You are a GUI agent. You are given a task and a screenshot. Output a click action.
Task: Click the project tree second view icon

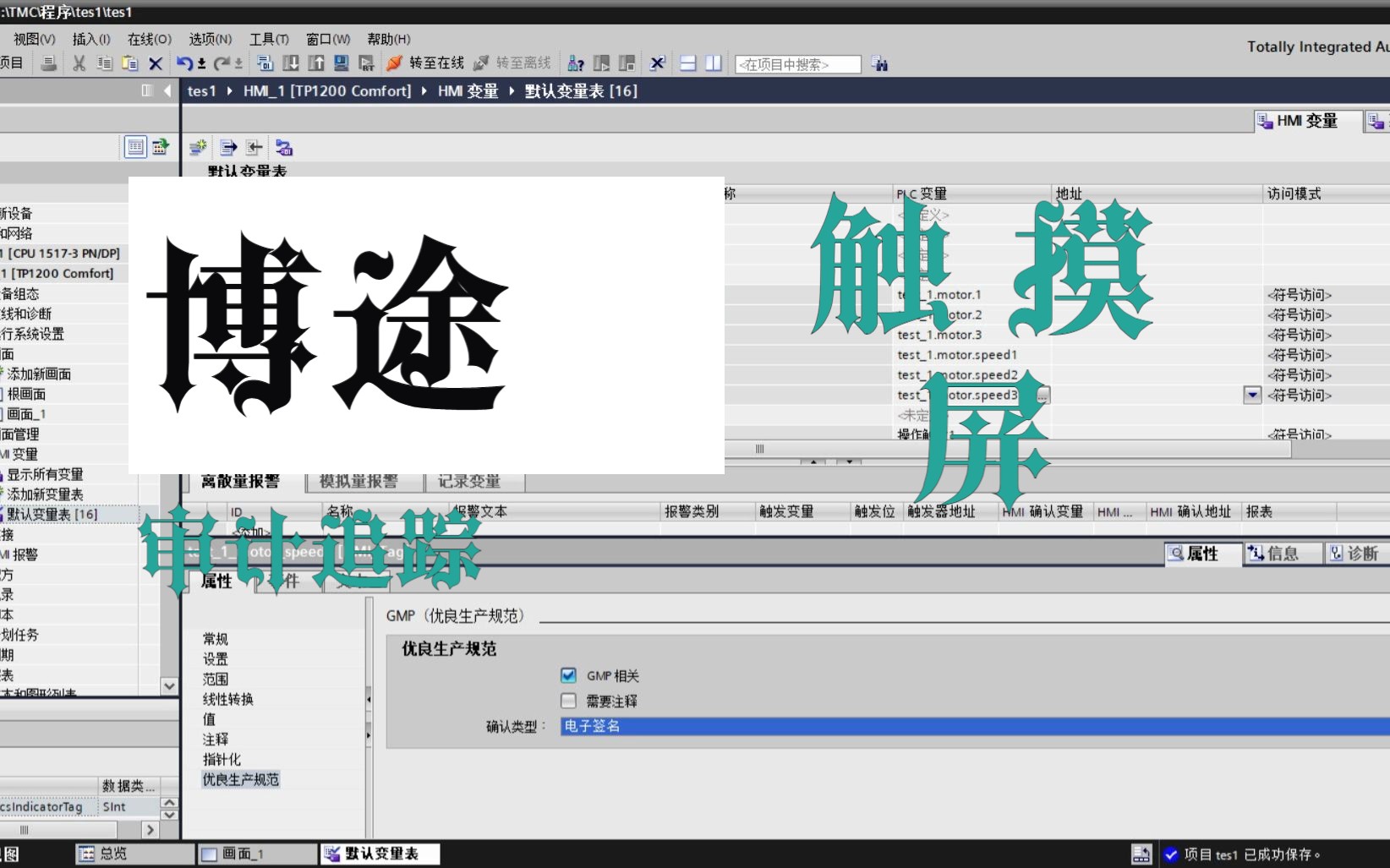[x=160, y=147]
